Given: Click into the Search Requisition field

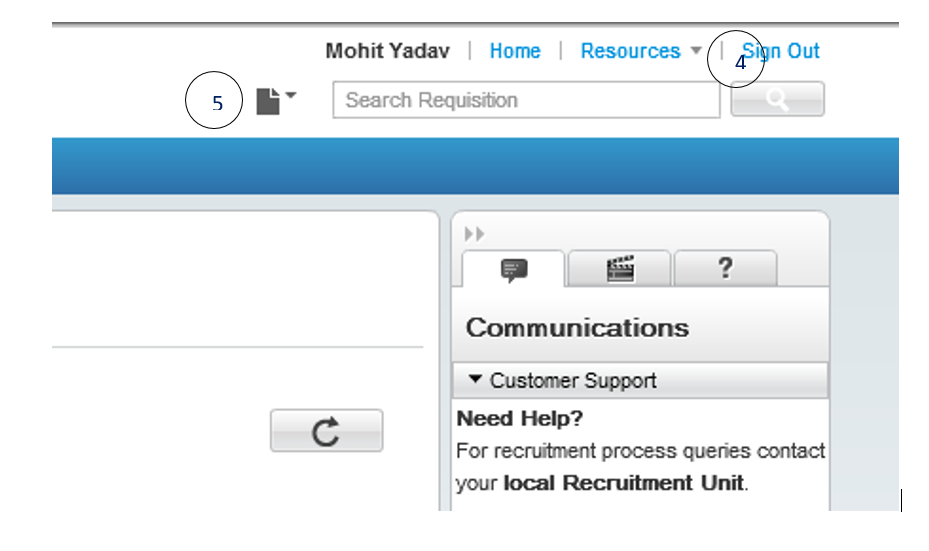Looking at the screenshot, I should coord(525,100).
